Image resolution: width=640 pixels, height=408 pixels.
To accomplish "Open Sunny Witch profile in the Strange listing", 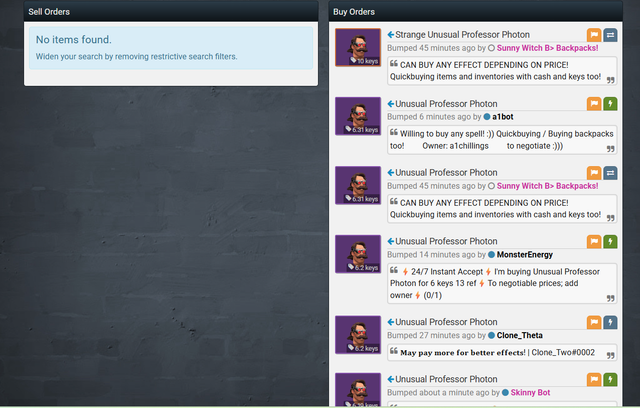I will point(547,48).
